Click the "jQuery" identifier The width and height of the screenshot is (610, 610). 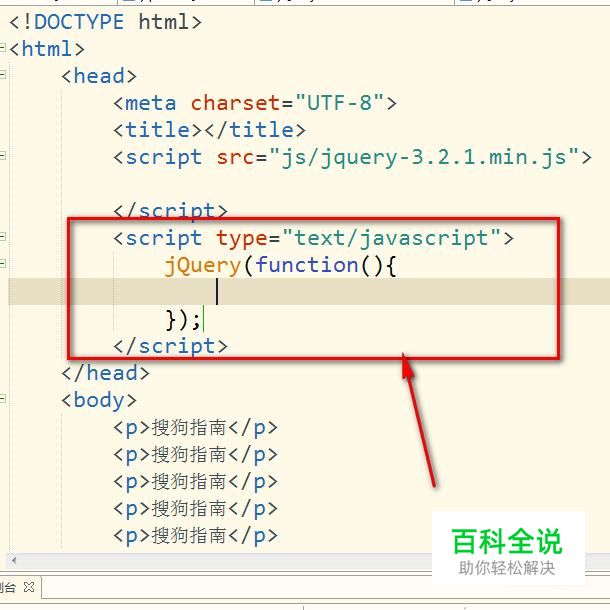point(203,266)
